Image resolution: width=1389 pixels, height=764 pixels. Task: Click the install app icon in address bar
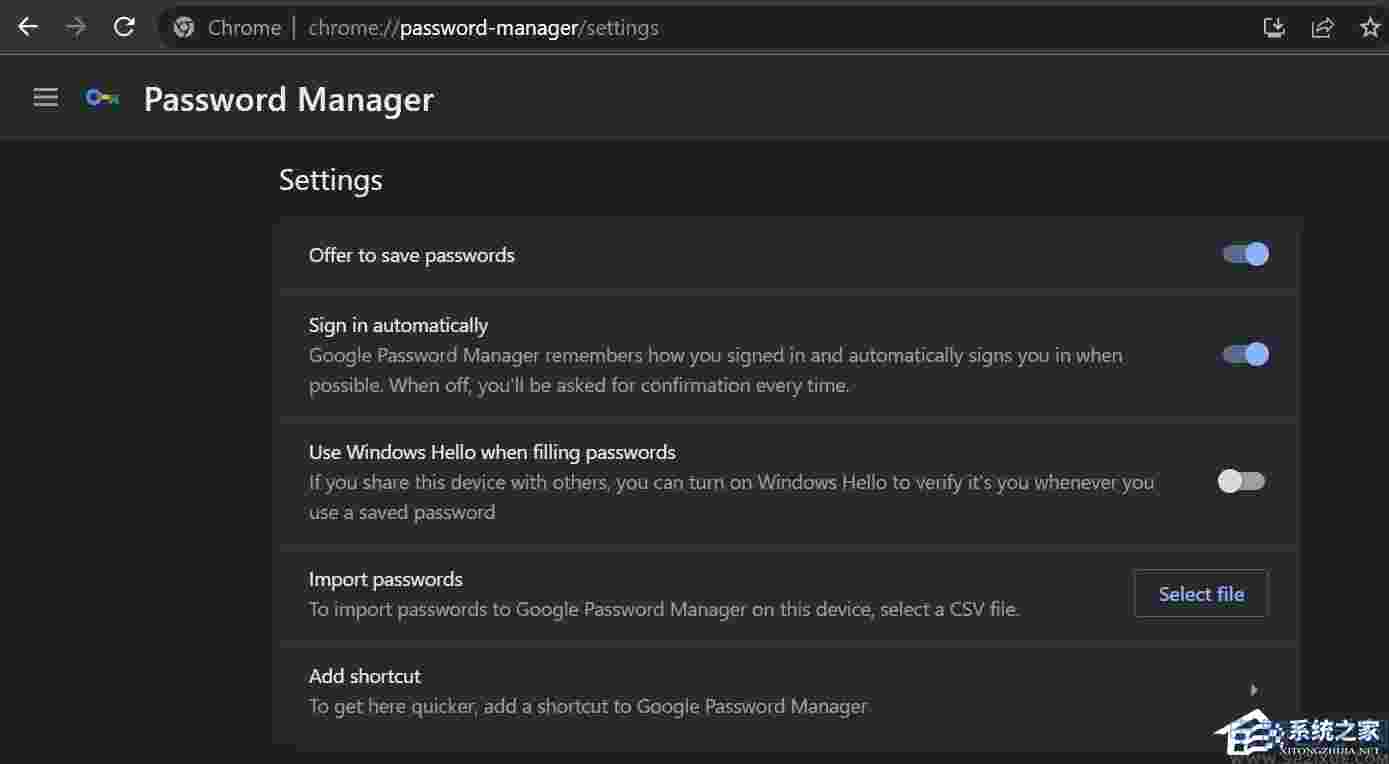coord(1274,28)
